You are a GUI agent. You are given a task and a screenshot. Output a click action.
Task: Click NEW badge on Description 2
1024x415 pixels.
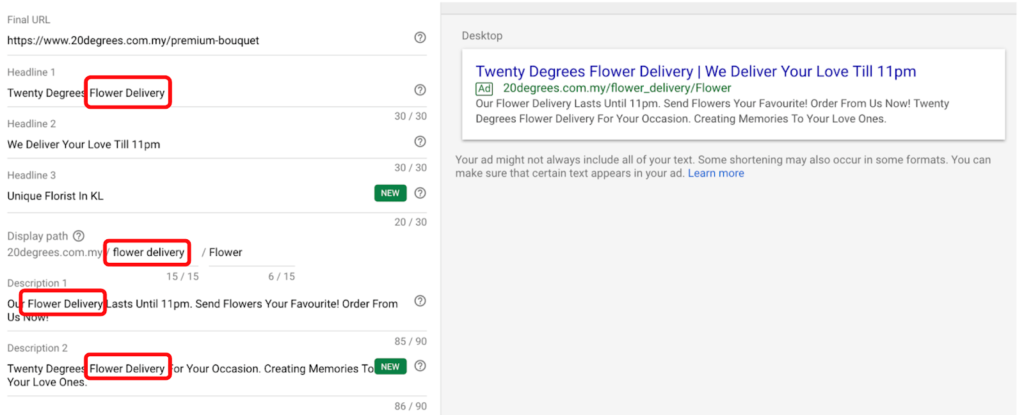pos(391,367)
